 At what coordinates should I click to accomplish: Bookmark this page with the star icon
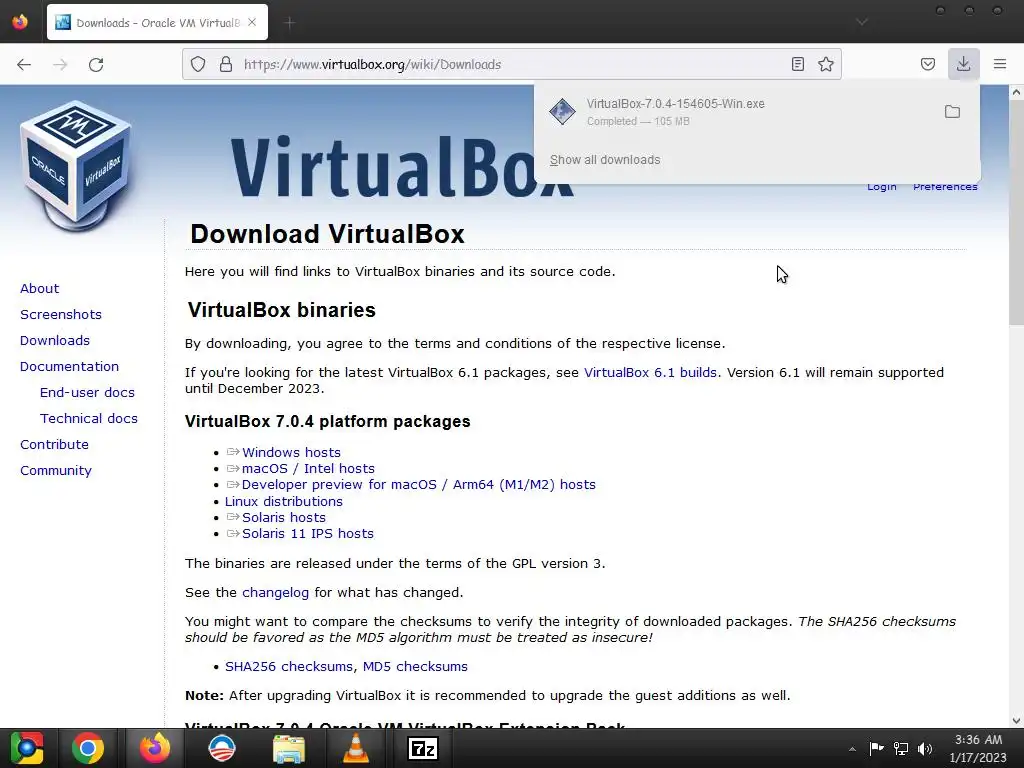click(826, 64)
